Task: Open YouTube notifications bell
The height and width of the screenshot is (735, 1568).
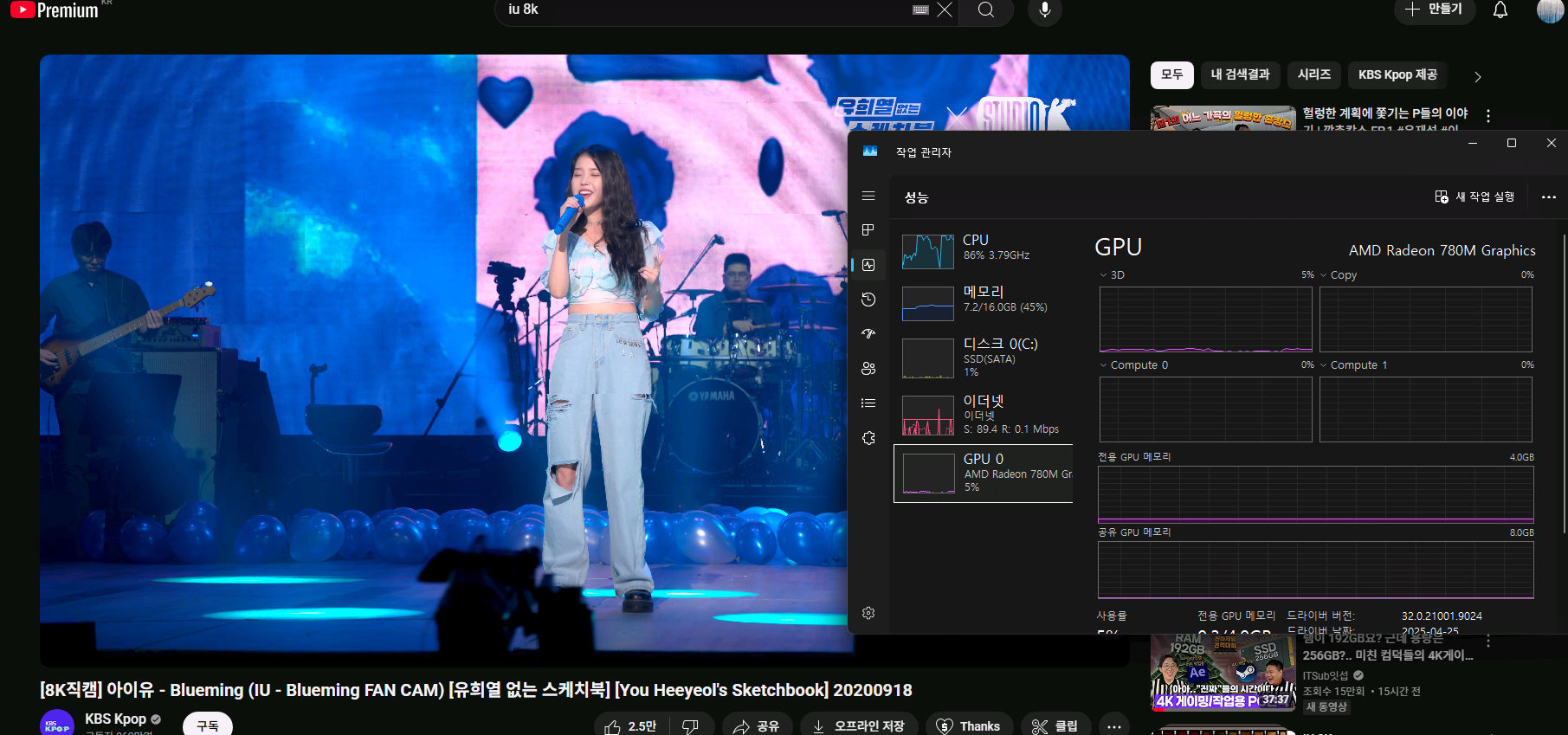Action: (x=1500, y=10)
